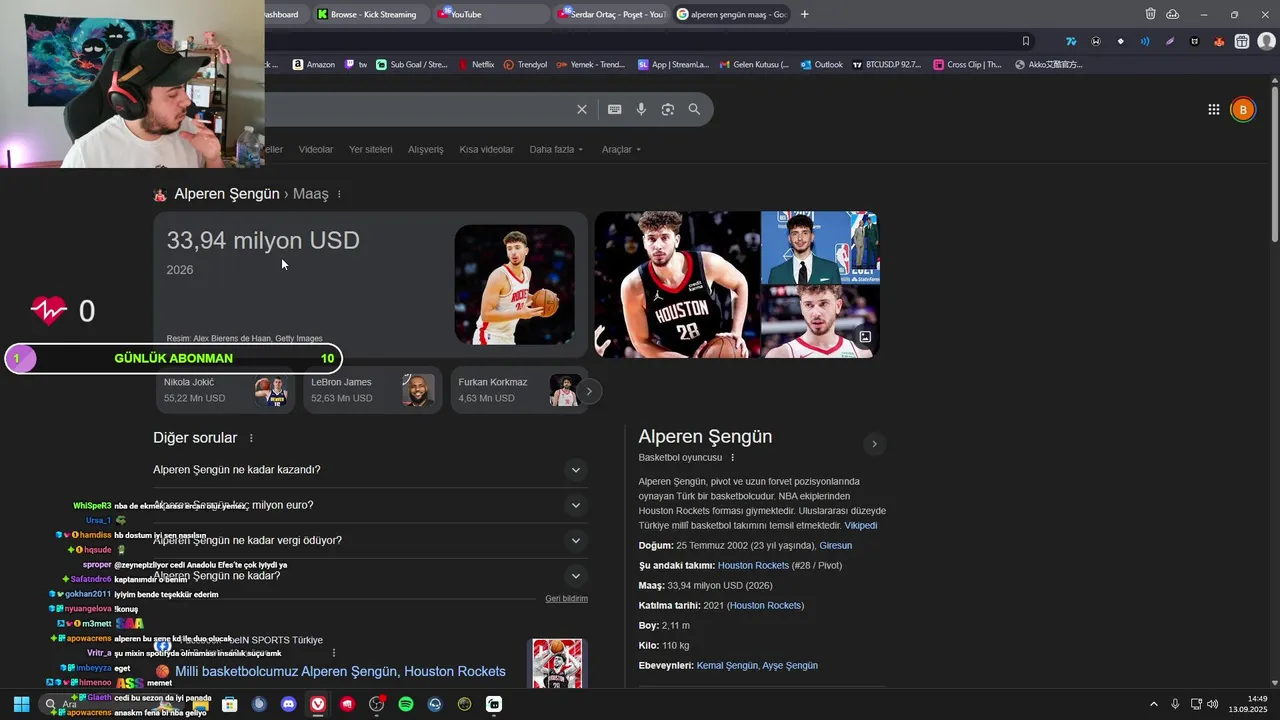Open the Ayşe Şengün parent link
The width and height of the screenshot is (1280, 720).
(790, 666)
